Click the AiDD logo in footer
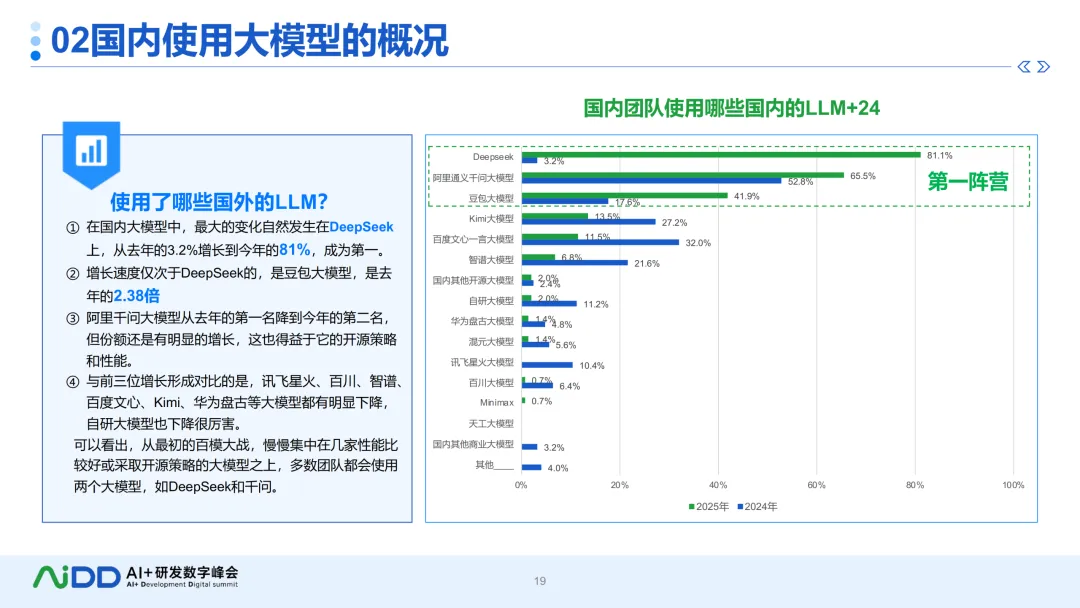Screen dimensions: 1080x608 76,577
